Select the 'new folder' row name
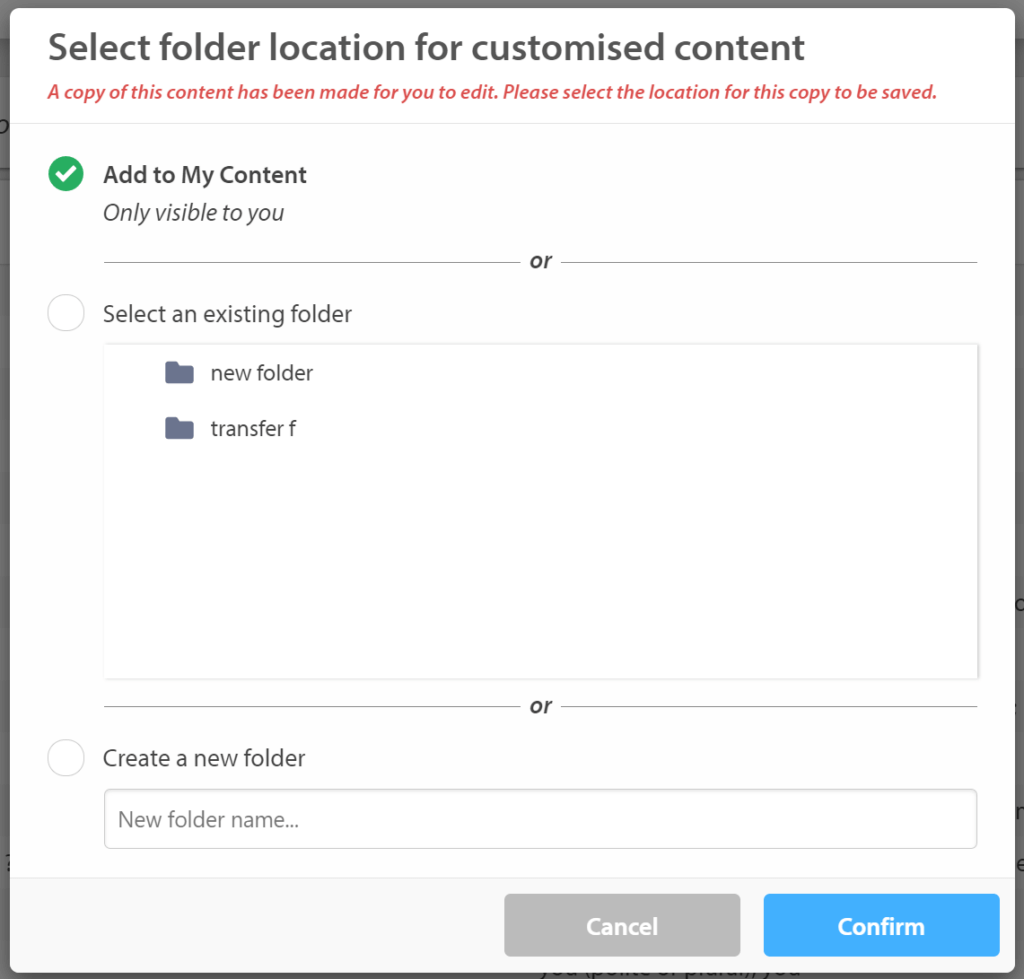Viewport: 1024px width, 979px height. click(x=261, y=373)
